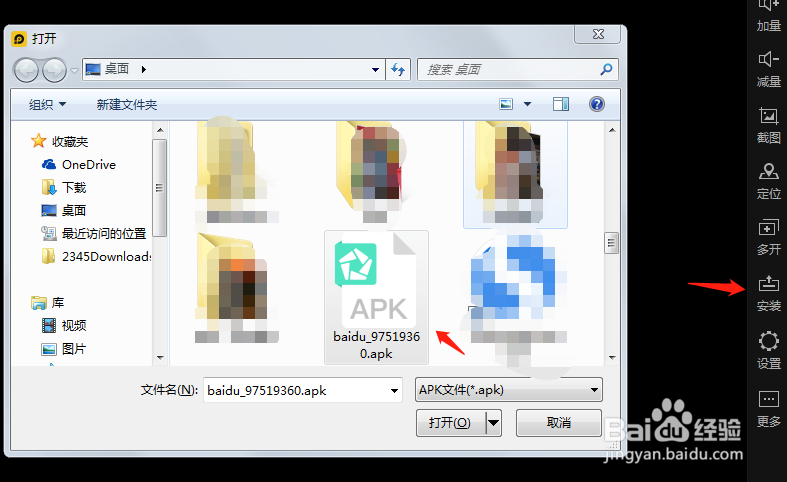787x482 pixels.
Task: Click the file list scrollbar thumb
Action: [611, 244]
